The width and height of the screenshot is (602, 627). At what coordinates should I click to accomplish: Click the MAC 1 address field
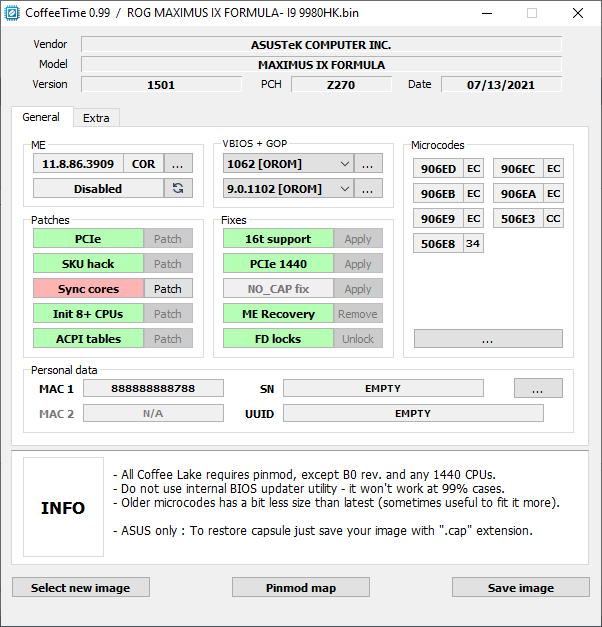click(153, 388)
